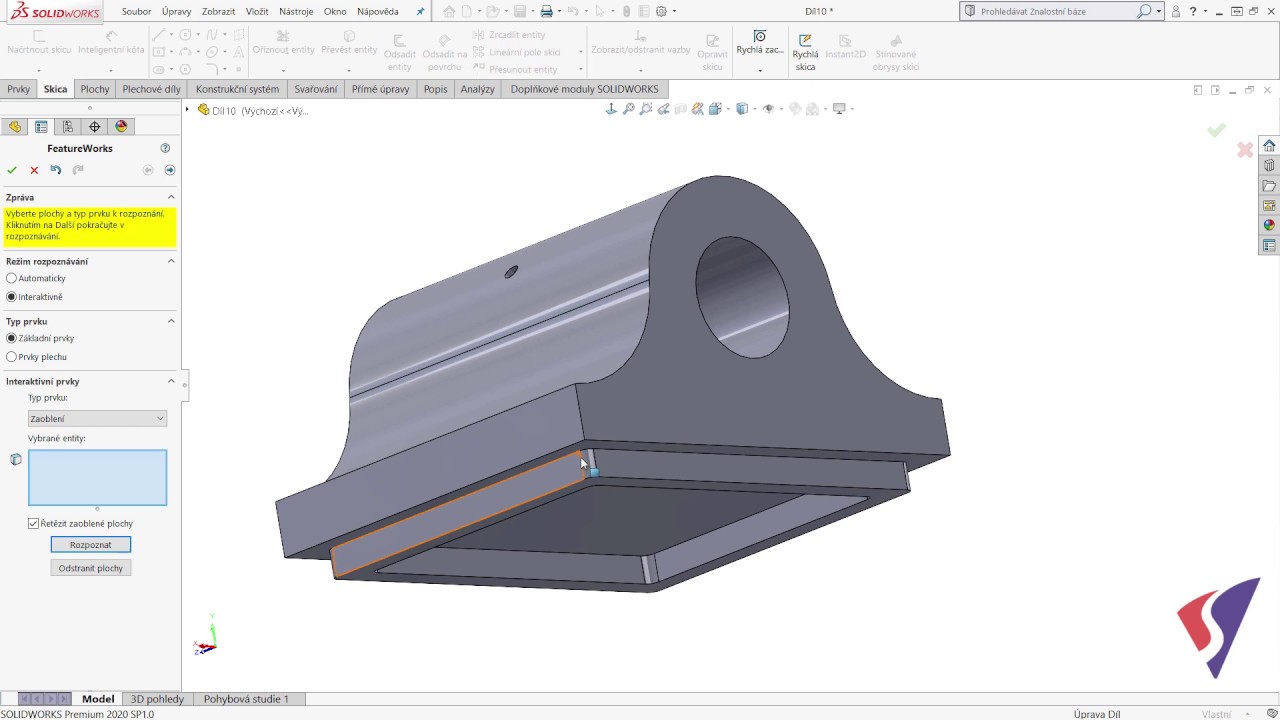Switch to the Plochy ribbon tab

95,89
